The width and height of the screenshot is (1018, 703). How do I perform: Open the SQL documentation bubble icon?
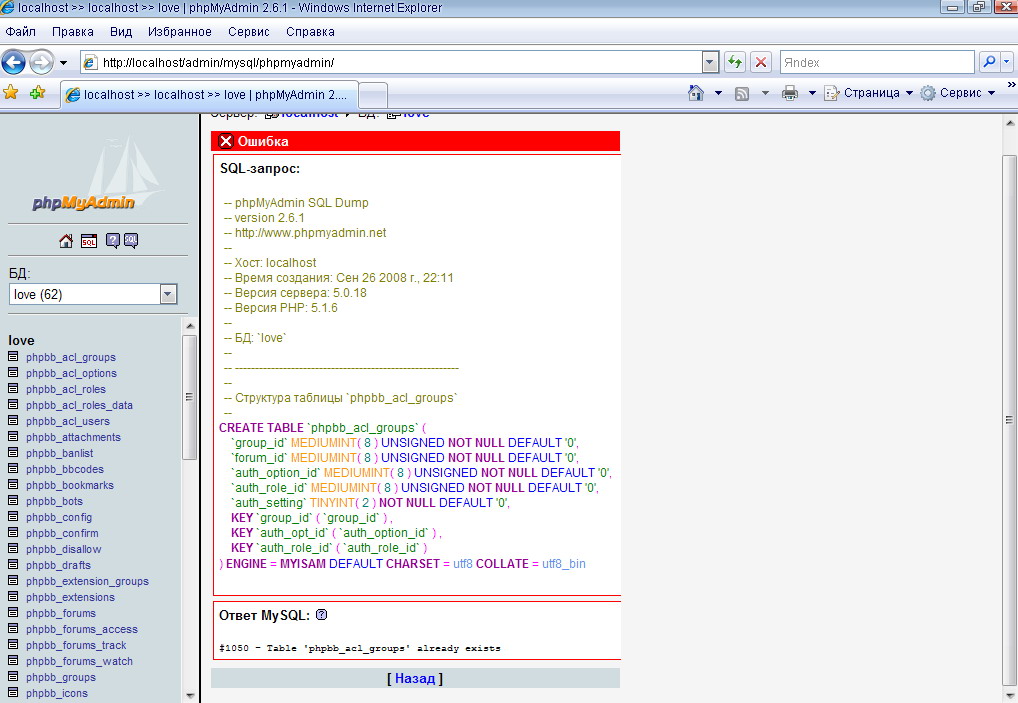tap(131, 241)
